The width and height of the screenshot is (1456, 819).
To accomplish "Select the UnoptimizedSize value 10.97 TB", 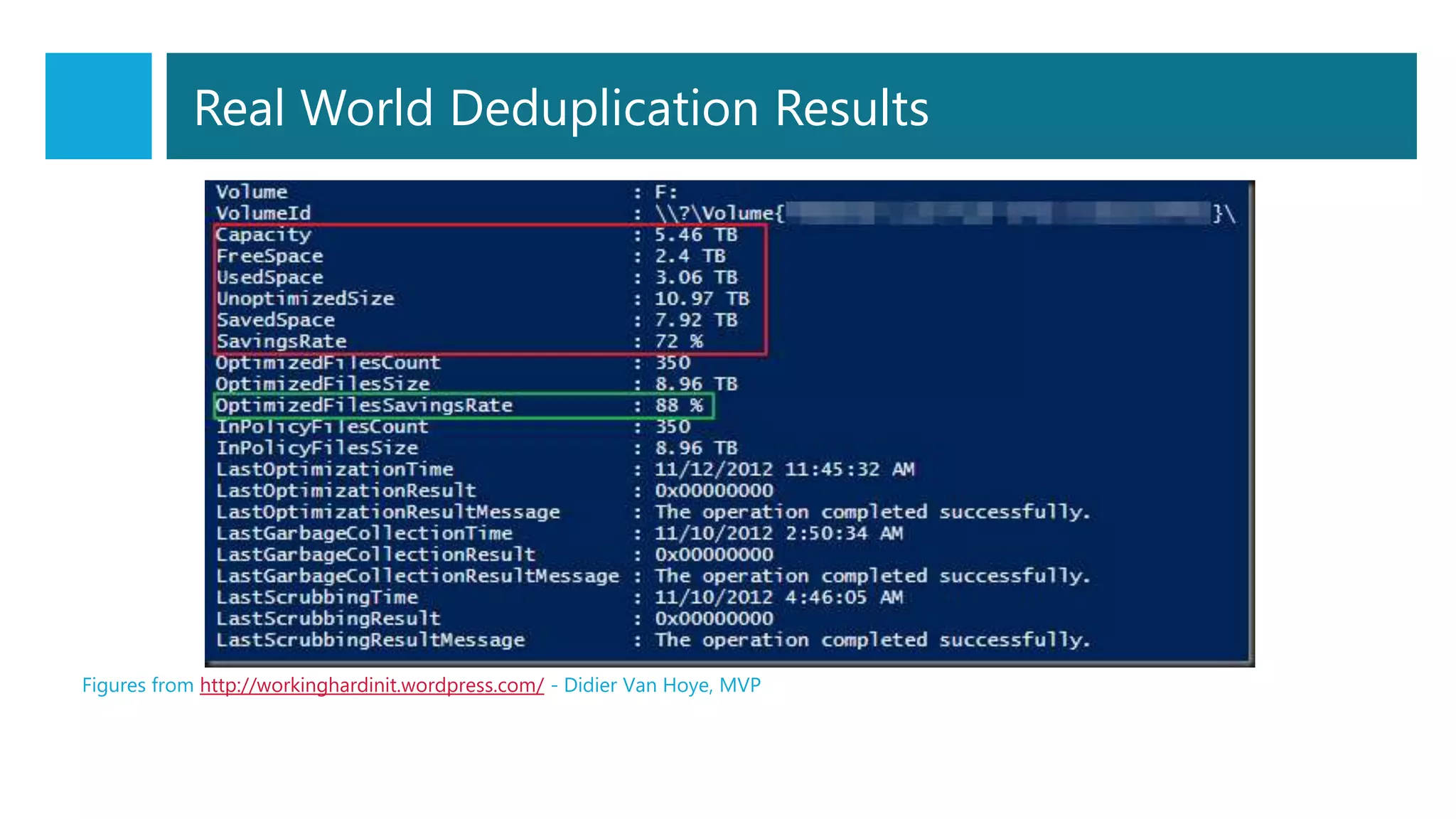I will tap(702, 299).
